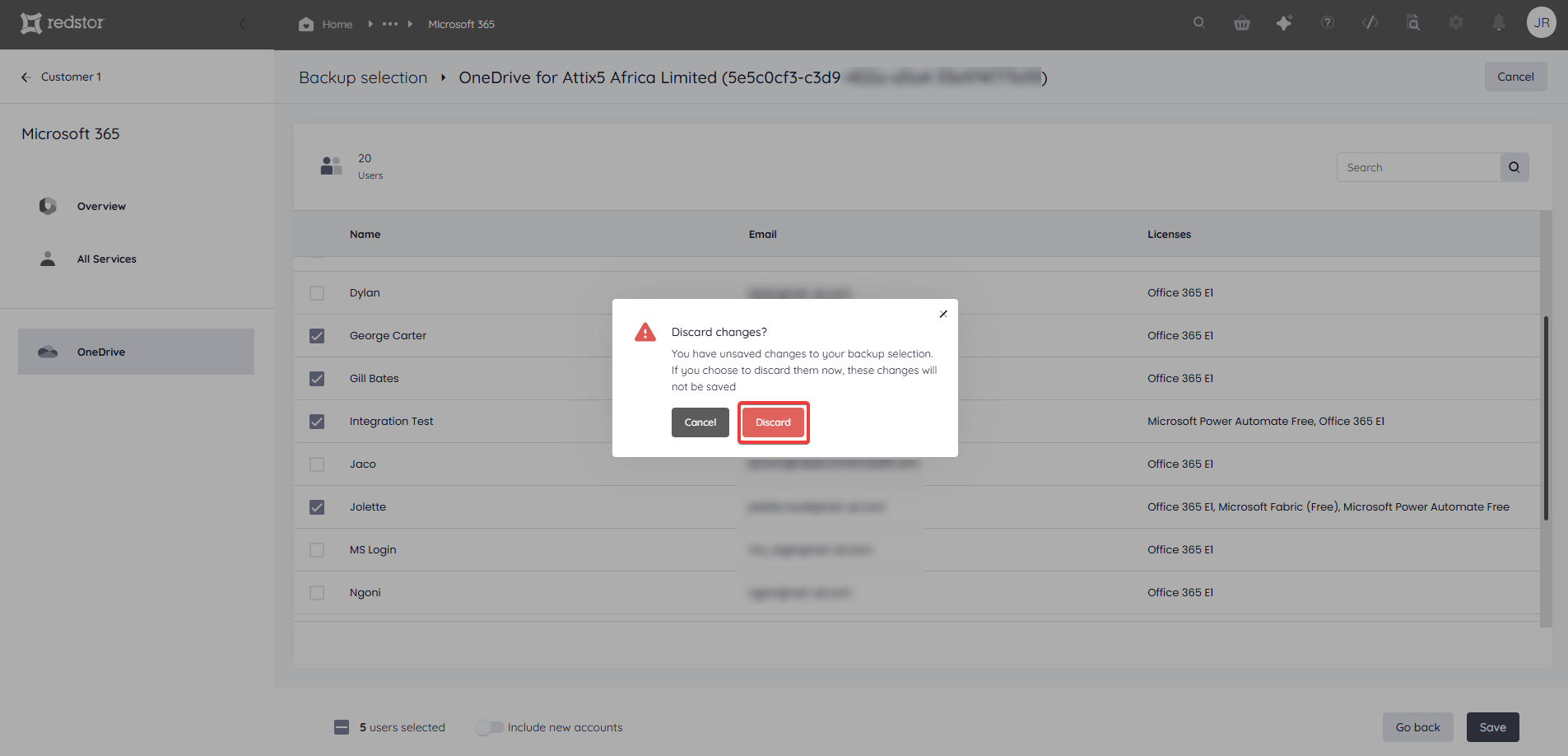Open the top bar search icon
The width and height of the screenshot is (1568, 756).
click(x=1199, y=23)
